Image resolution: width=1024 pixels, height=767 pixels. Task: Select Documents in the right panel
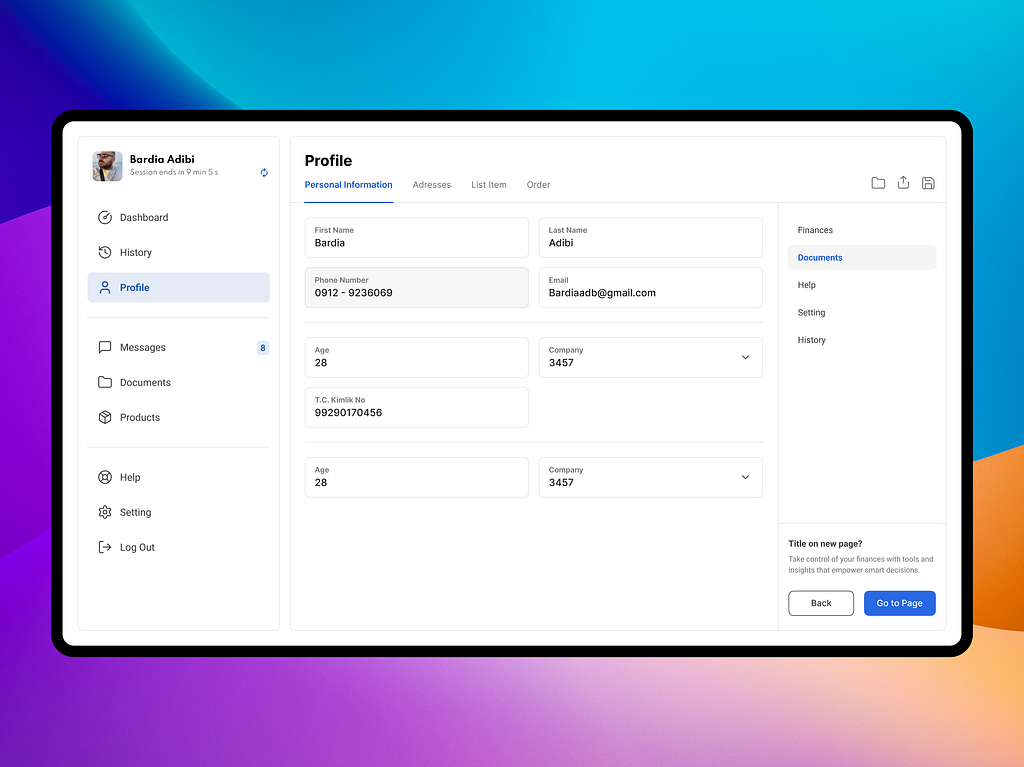tap(862, 257)
